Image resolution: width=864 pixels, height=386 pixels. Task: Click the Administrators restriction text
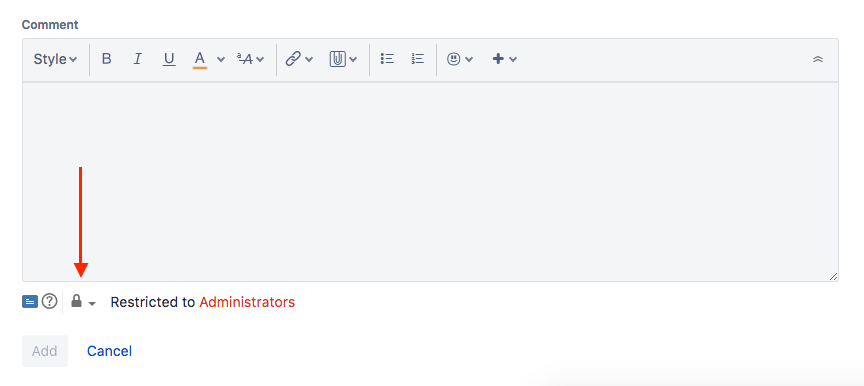coord(247,302)
